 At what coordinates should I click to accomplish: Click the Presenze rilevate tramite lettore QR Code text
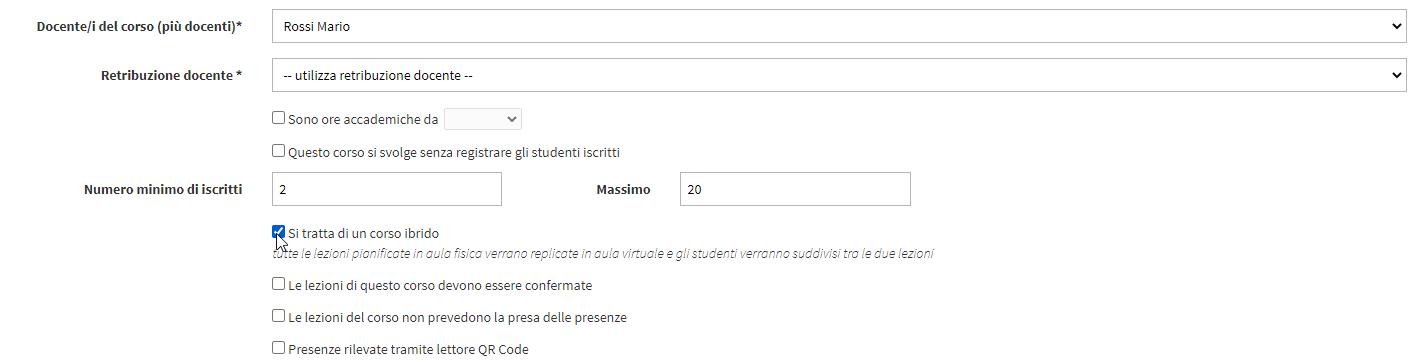(x=408, y=349)
